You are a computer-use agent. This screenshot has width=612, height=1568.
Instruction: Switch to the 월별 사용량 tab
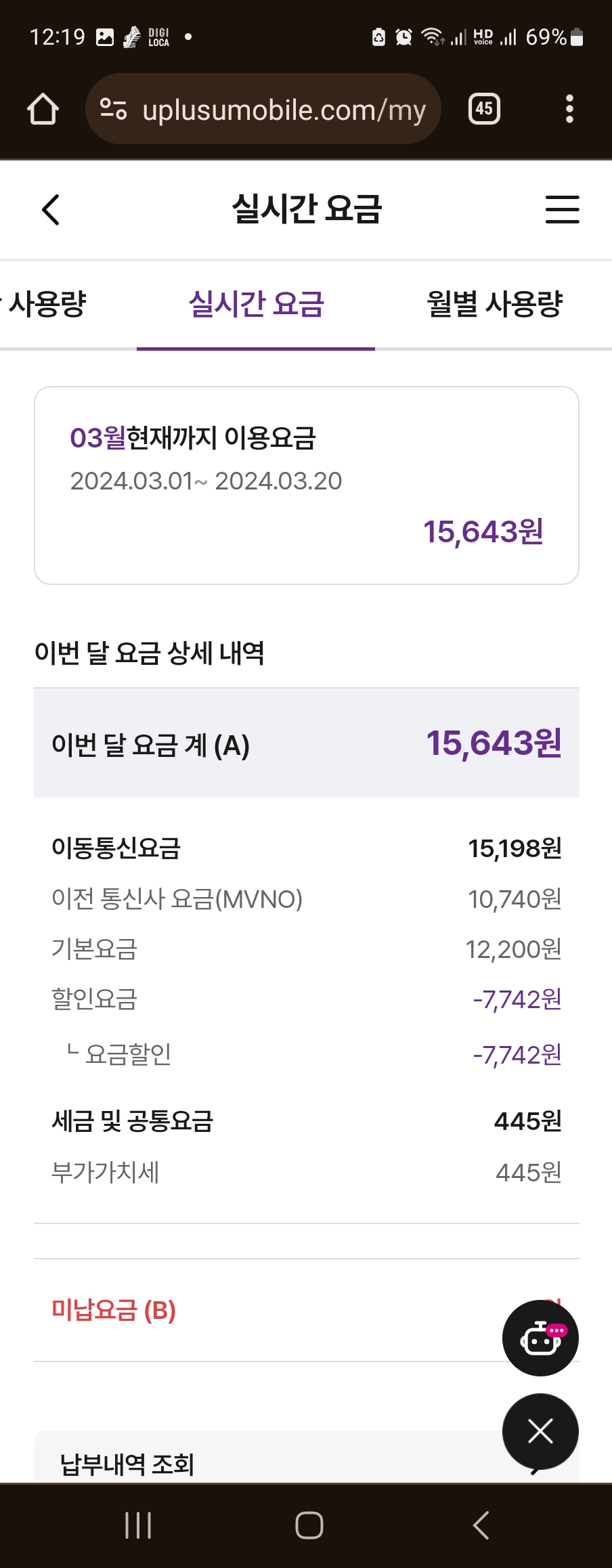click(494, 304)
